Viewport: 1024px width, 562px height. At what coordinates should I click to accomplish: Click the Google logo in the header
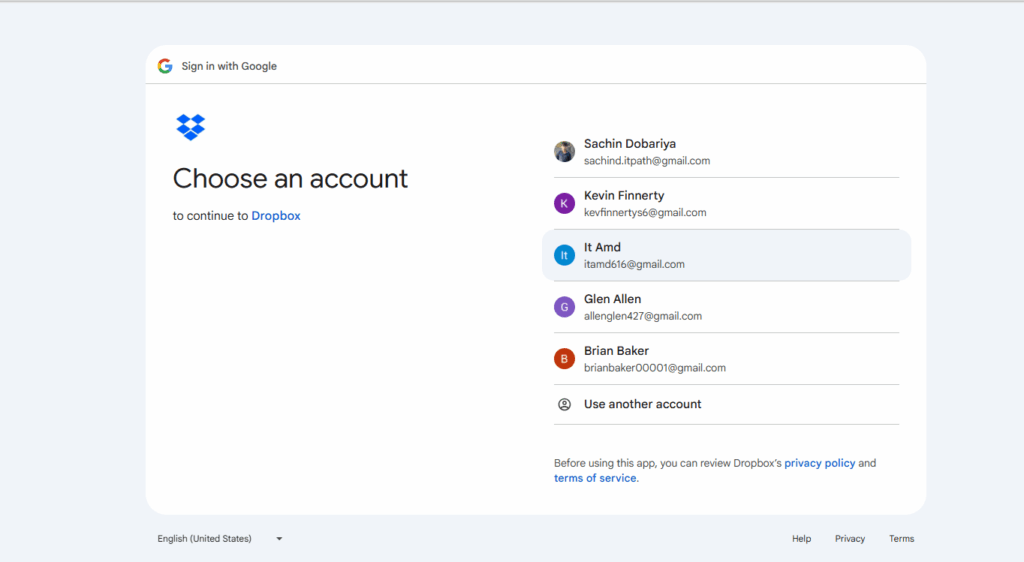[165, 66]
